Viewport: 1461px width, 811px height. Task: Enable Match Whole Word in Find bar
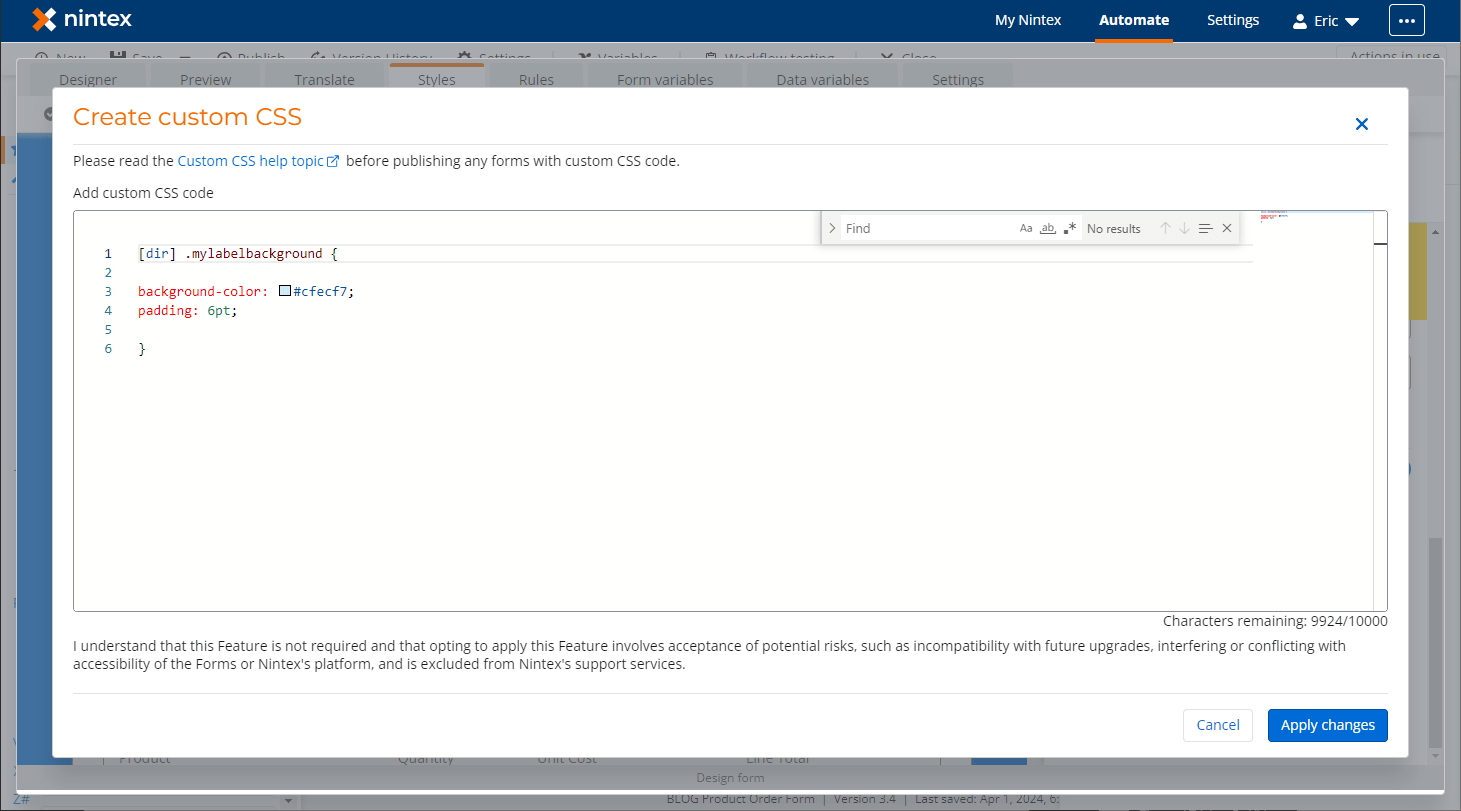pos(1047,228)
